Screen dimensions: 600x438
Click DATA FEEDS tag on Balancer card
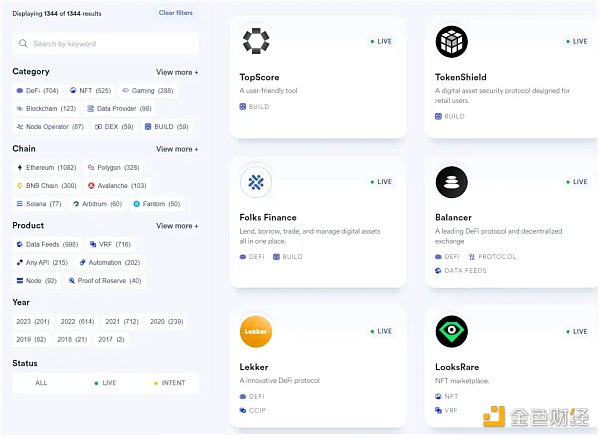(461, 271)
